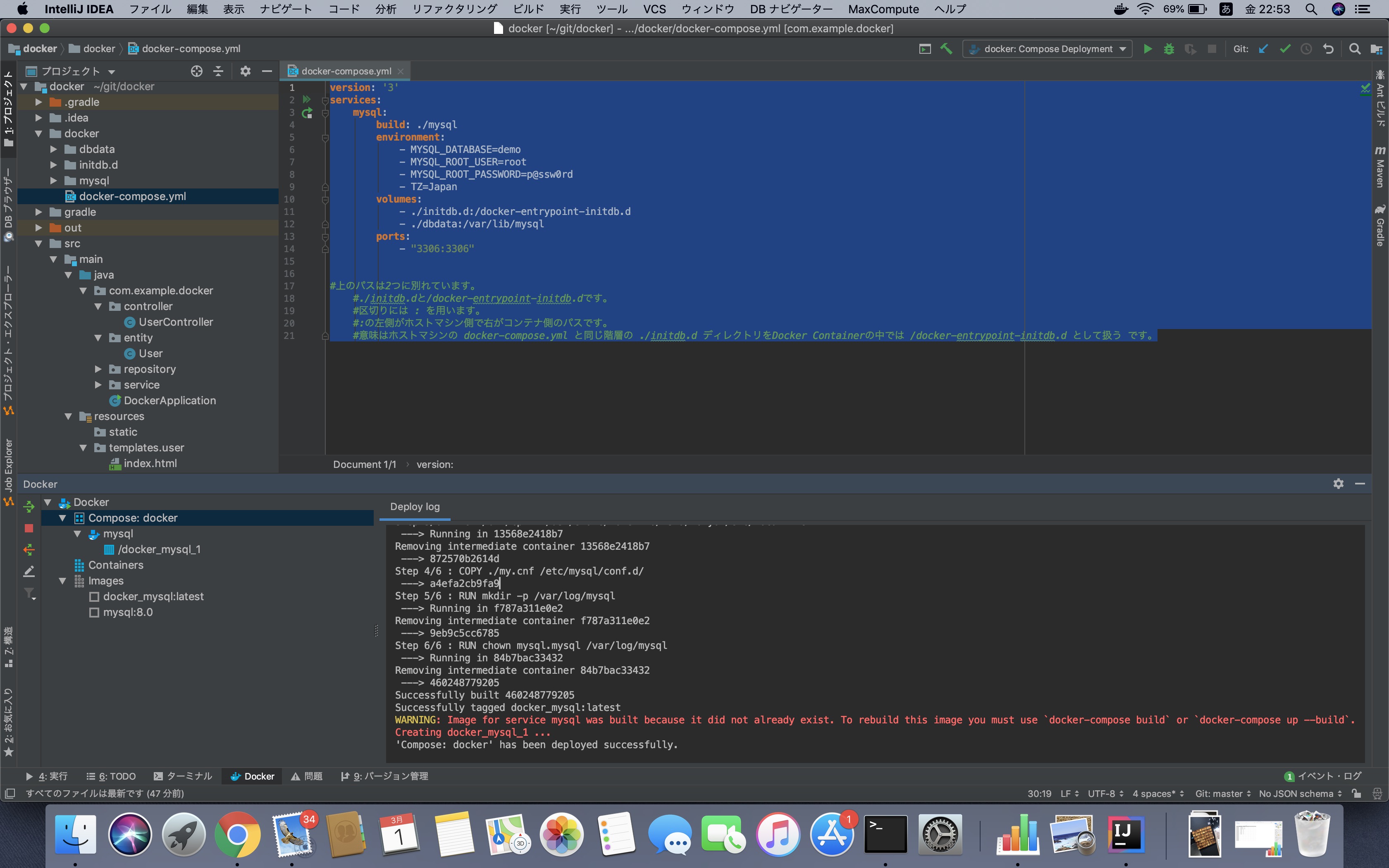The image size is (1389, 868).
Task: Click the Build project hammer icon
Action: [947, 49]
